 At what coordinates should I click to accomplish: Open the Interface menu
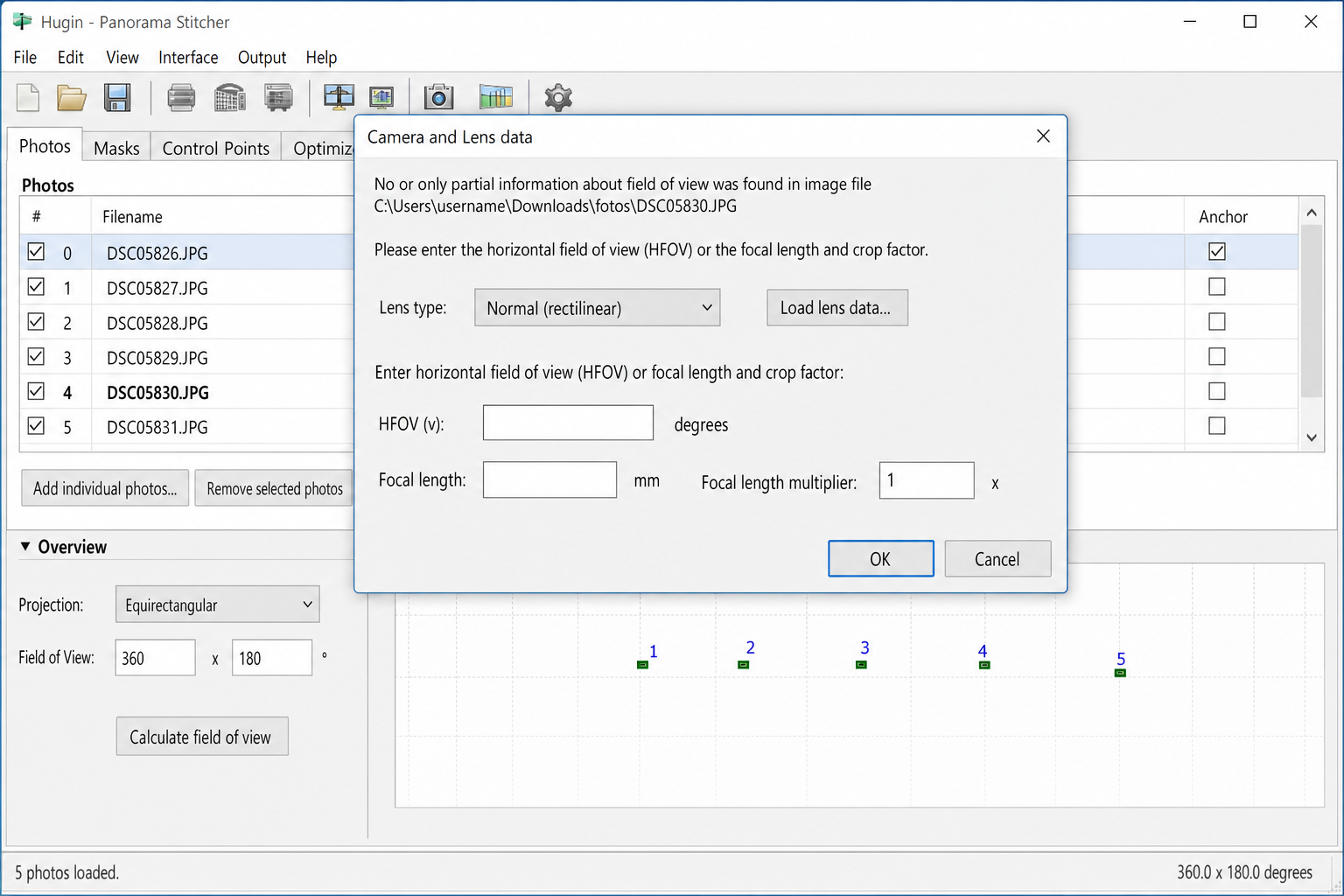coord(188,58)
